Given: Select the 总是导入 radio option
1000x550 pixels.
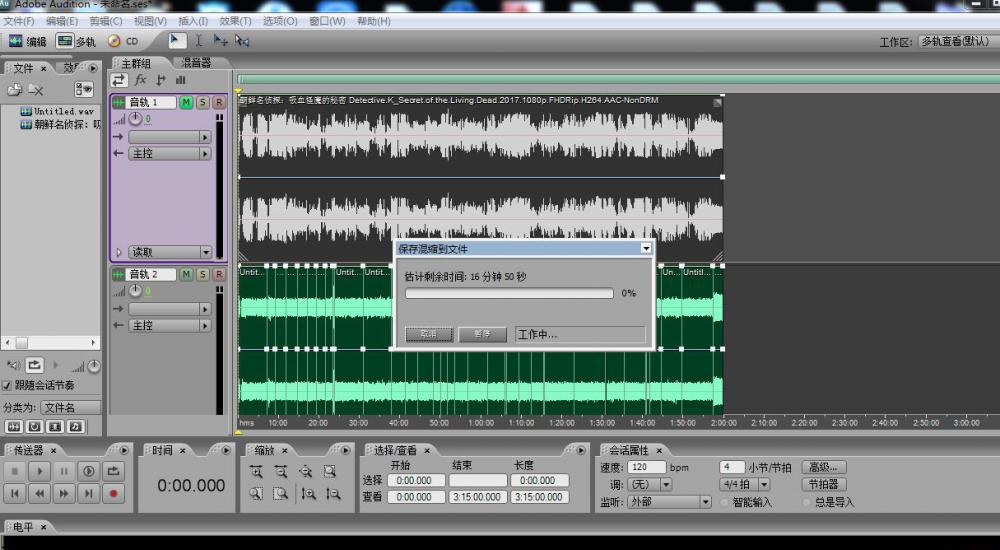Looking at the screenshot, I should point(807,502).
